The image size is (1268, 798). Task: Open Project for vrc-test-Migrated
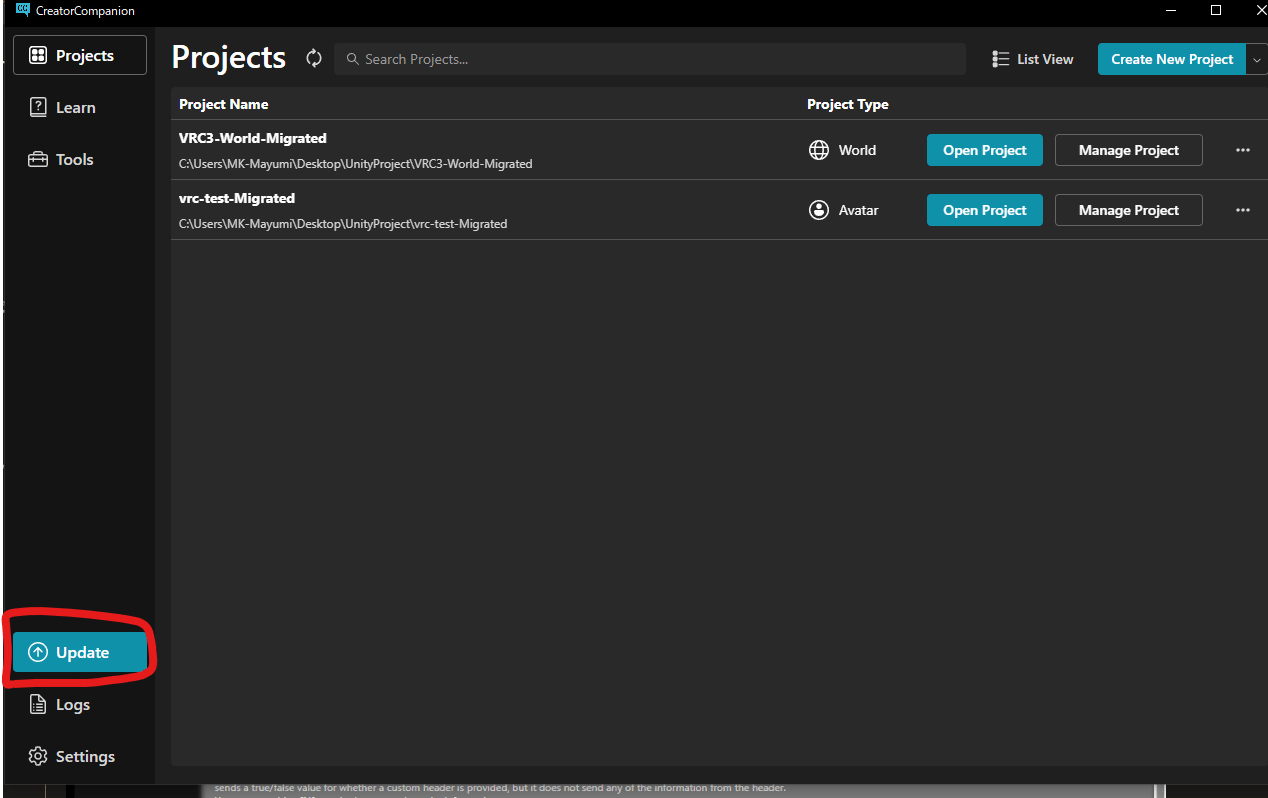click(984, 210)
